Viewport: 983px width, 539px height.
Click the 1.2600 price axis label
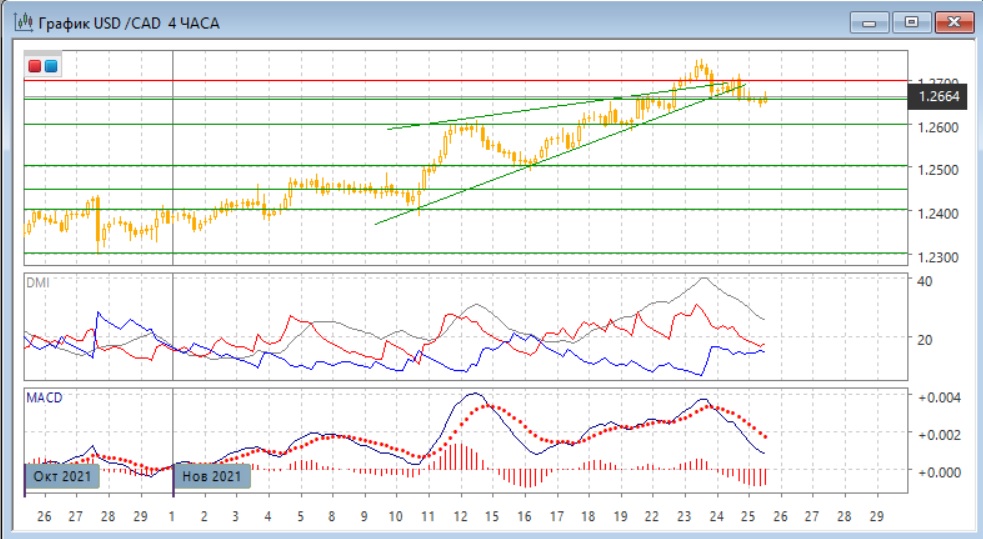click(937, 126)
